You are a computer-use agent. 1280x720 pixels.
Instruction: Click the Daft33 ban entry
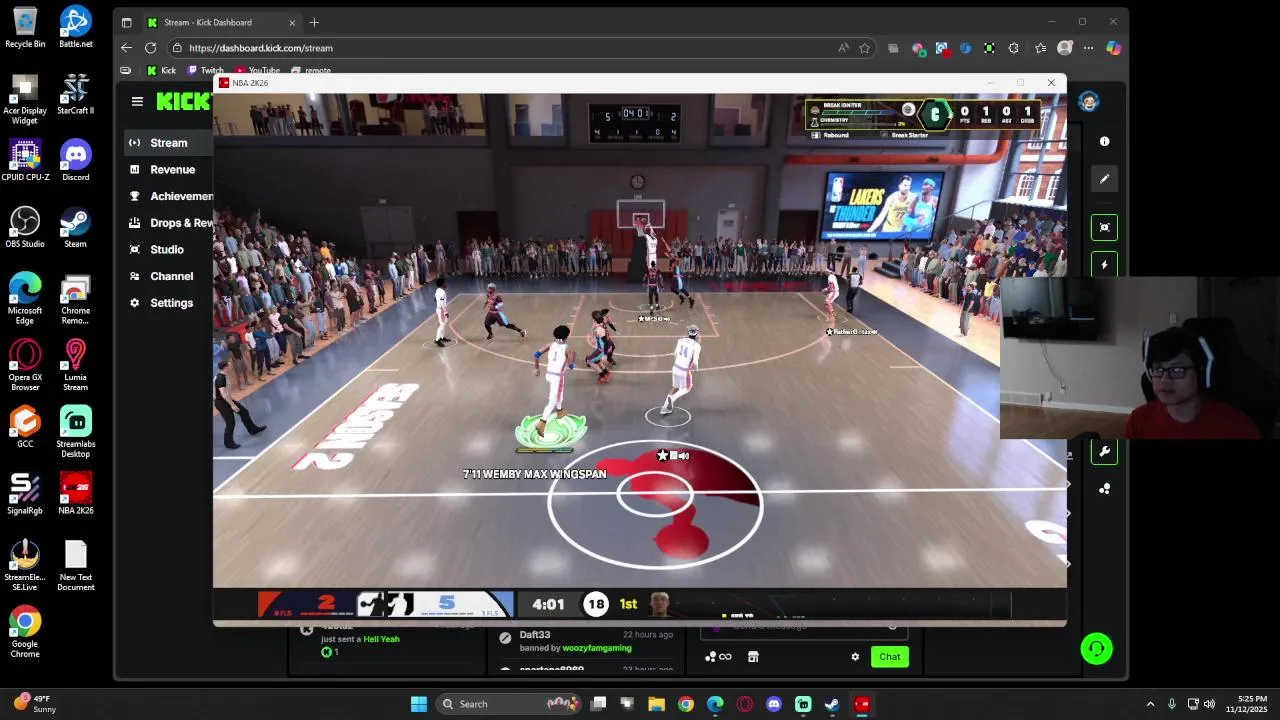[585, 641]
